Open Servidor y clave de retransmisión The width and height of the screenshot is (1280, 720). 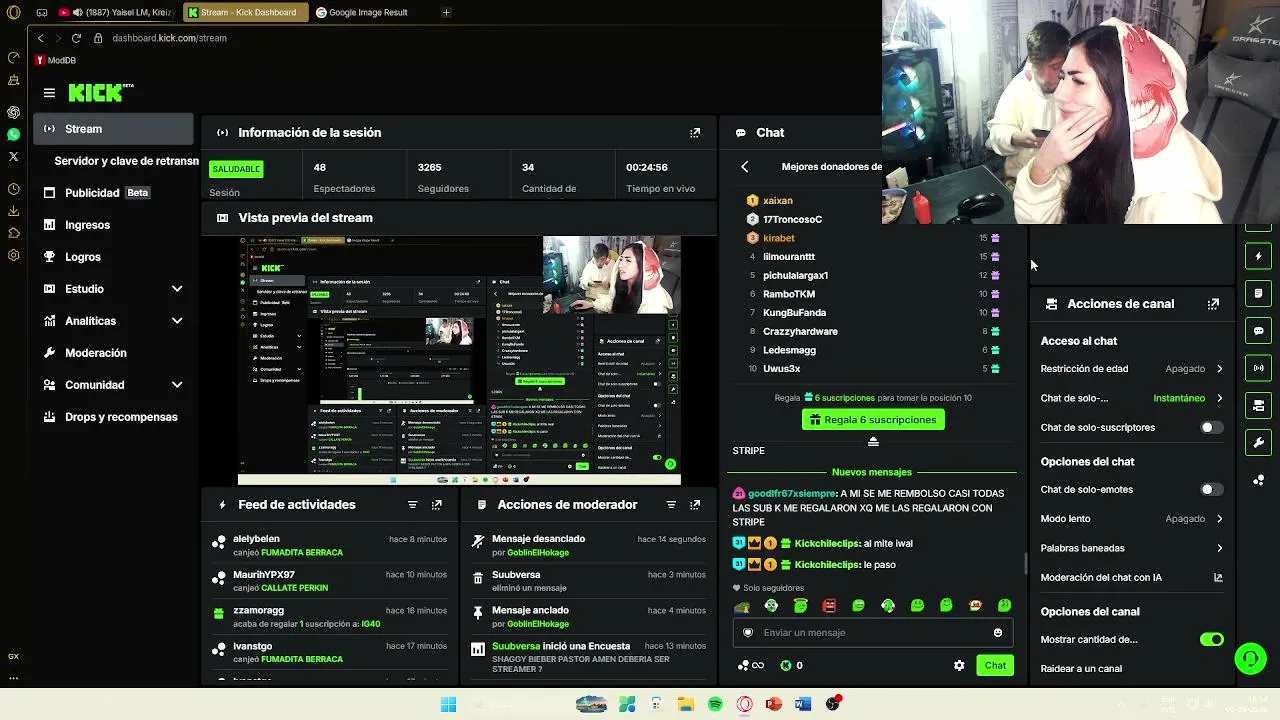(126, 161)
